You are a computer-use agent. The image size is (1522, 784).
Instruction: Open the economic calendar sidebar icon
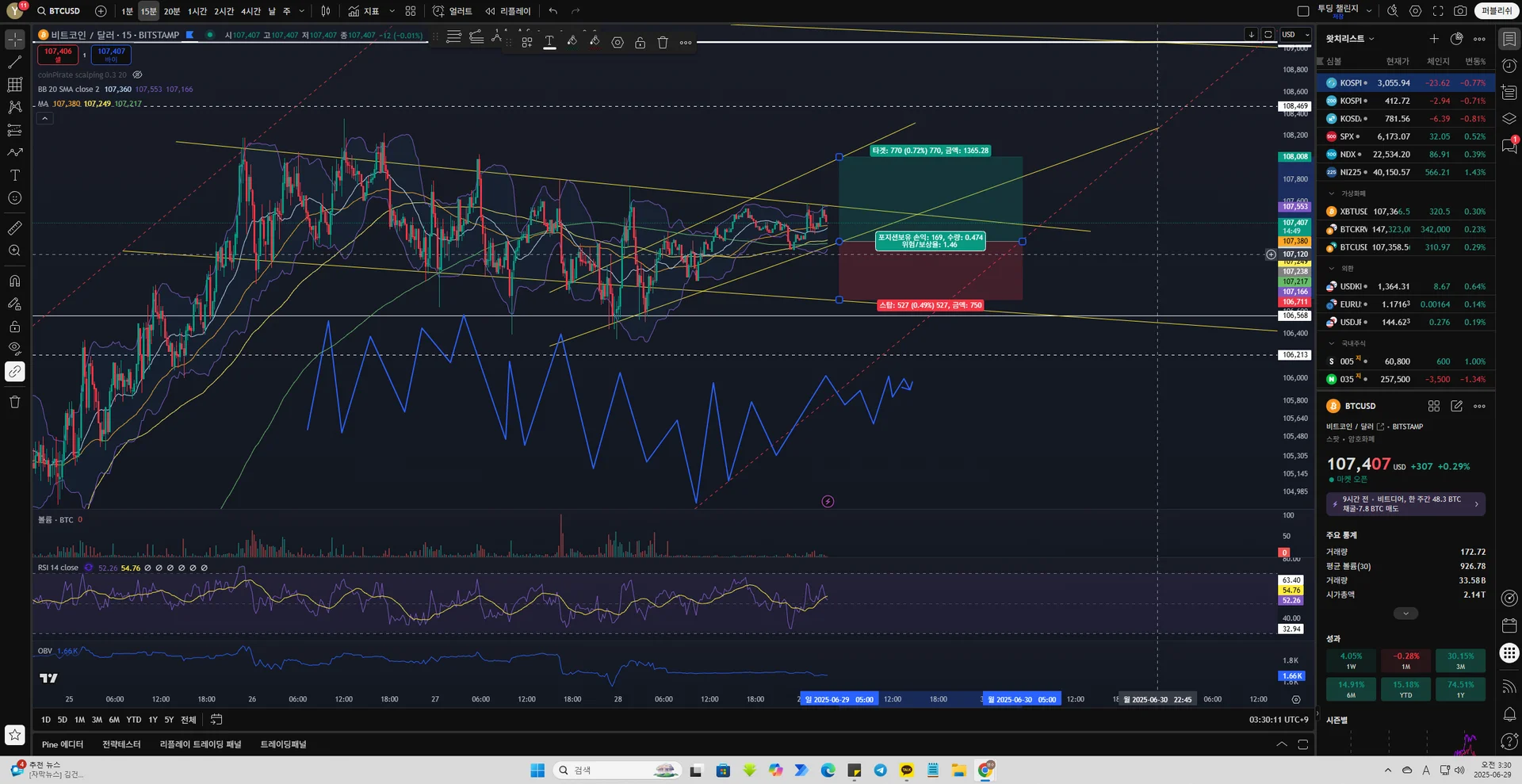(1509, 625)
